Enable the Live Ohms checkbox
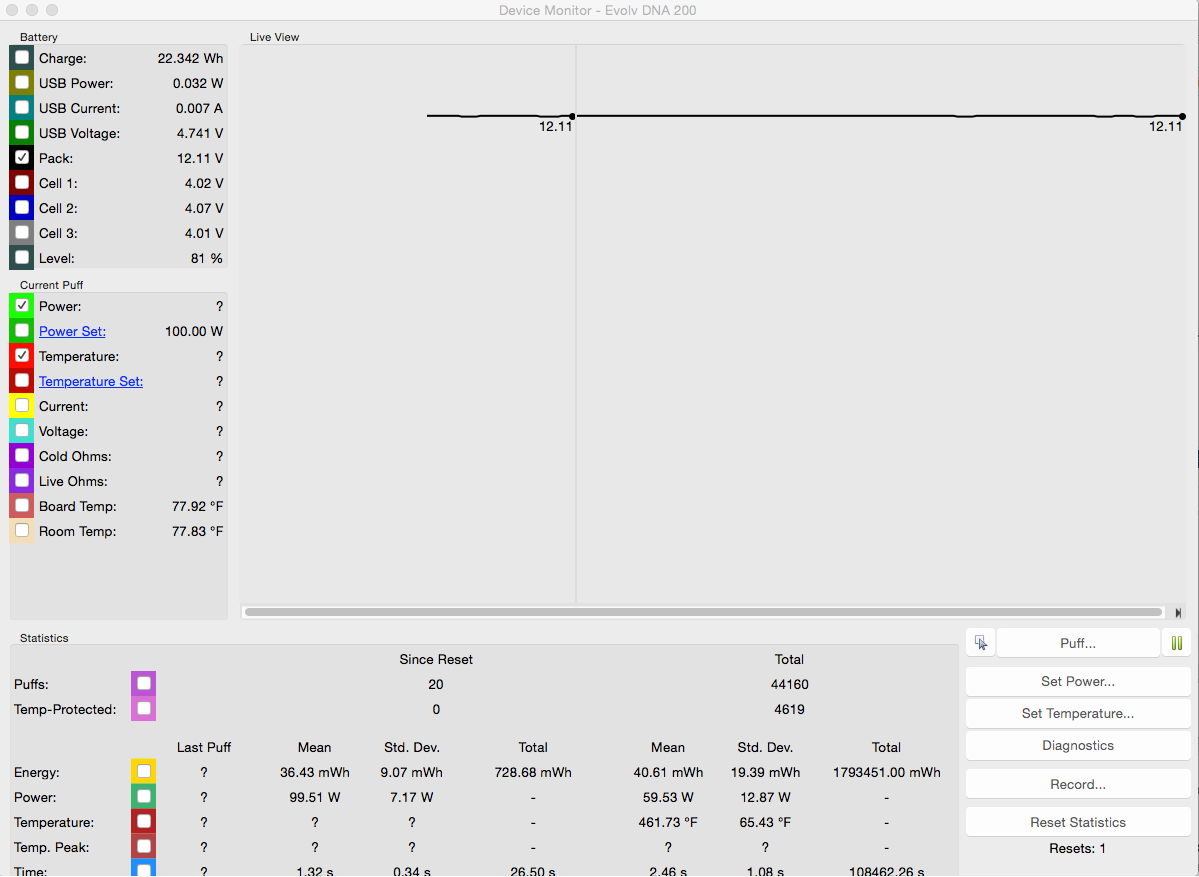The image size is (1199, 877). [x=22, y=480]
